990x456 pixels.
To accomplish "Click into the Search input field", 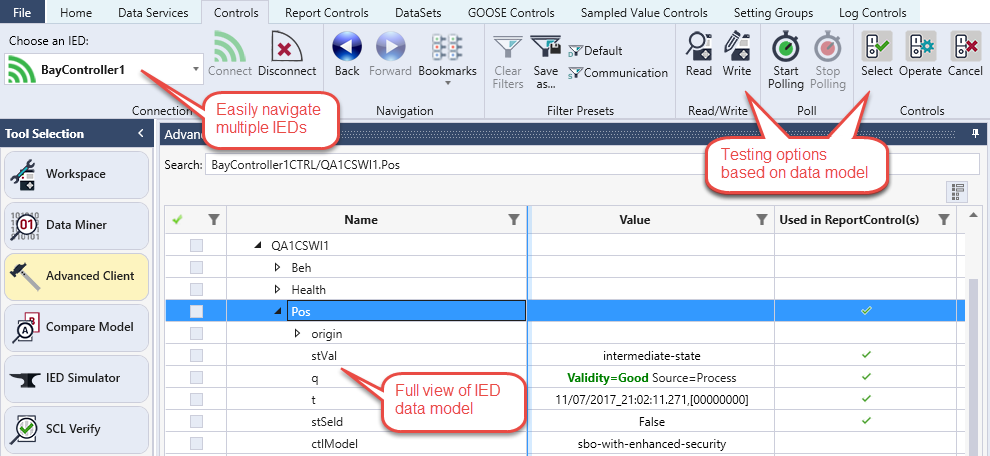I will pos(590,164).
